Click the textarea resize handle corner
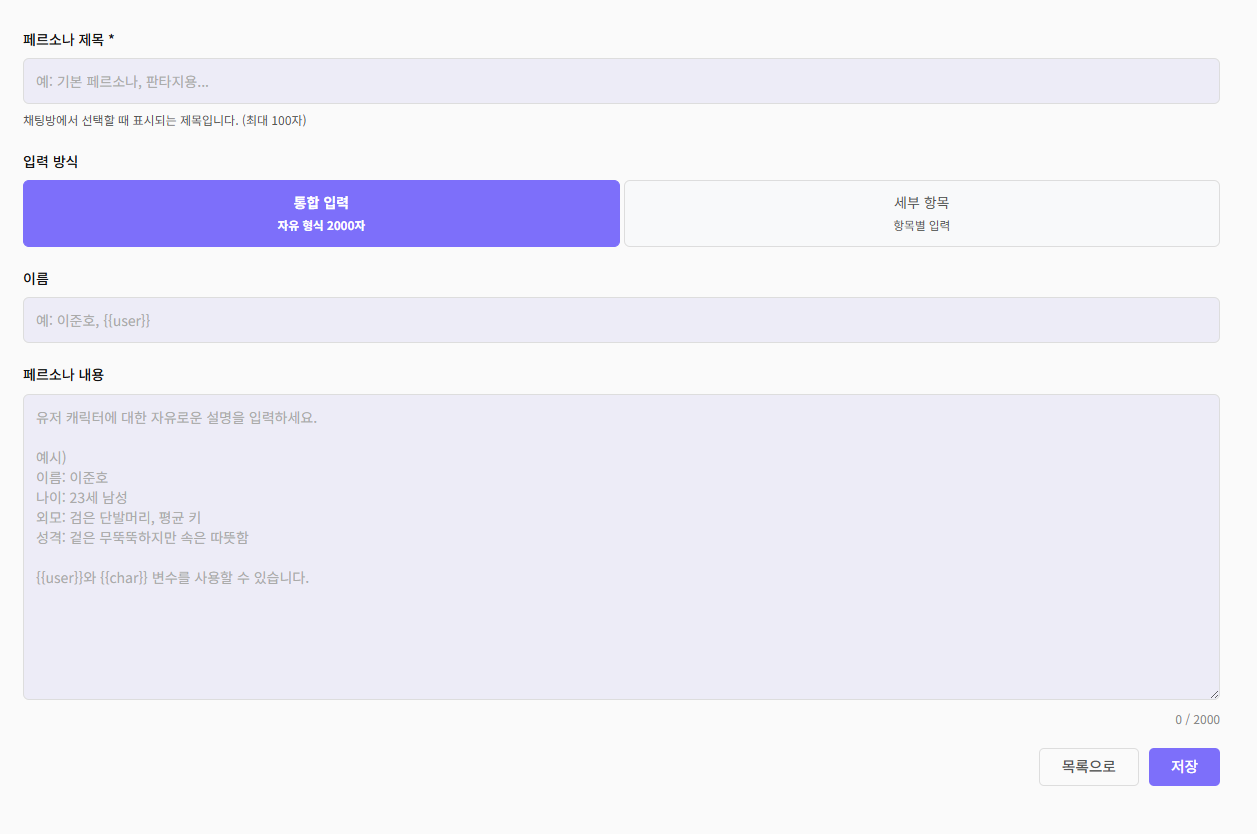This screenshot has width=1257, height=834. pyautogui.click(x=1214, y=694)
